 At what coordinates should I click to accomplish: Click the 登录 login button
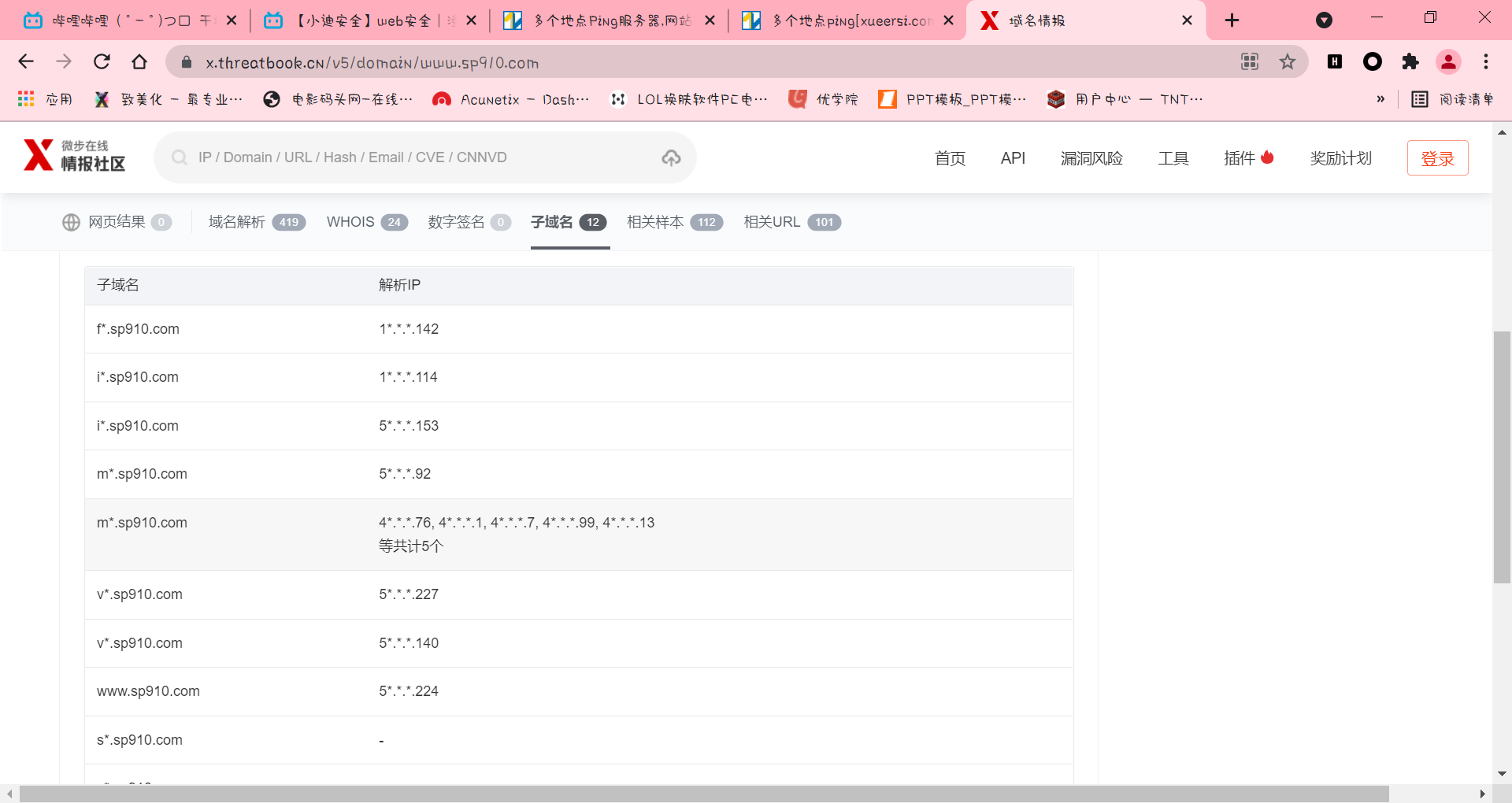pyautogui.click(x=1437, y=158)
